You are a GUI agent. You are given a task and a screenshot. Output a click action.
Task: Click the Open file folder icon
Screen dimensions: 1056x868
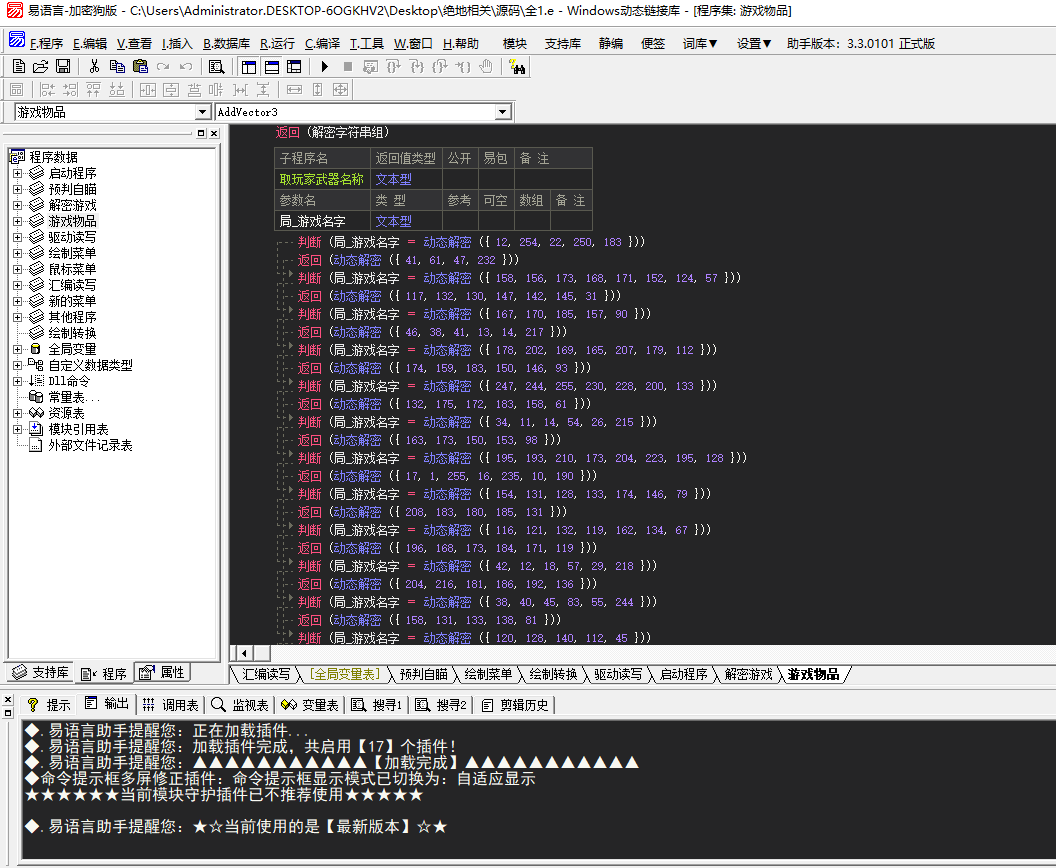click(40, 67)
